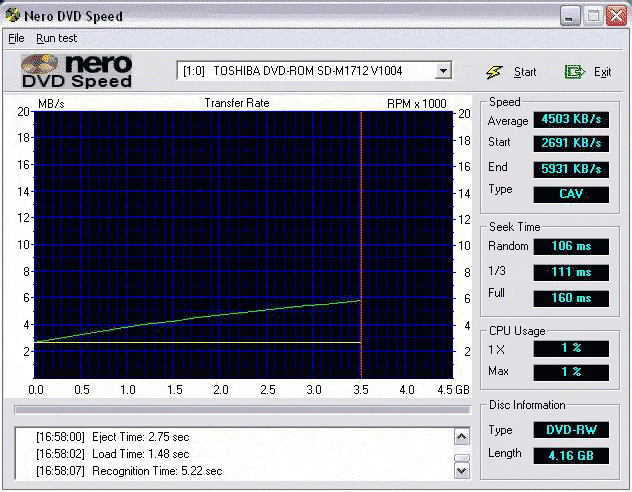
Task: Click the Transfer Rate graph title
Action: [237, 103]
